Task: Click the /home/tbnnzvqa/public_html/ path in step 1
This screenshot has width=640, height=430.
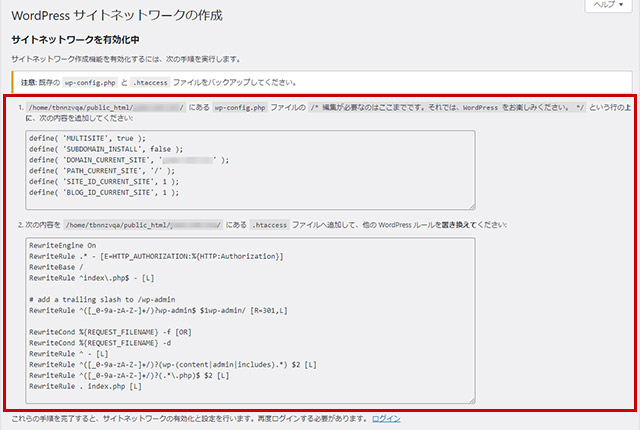Action: coord(106,107)
